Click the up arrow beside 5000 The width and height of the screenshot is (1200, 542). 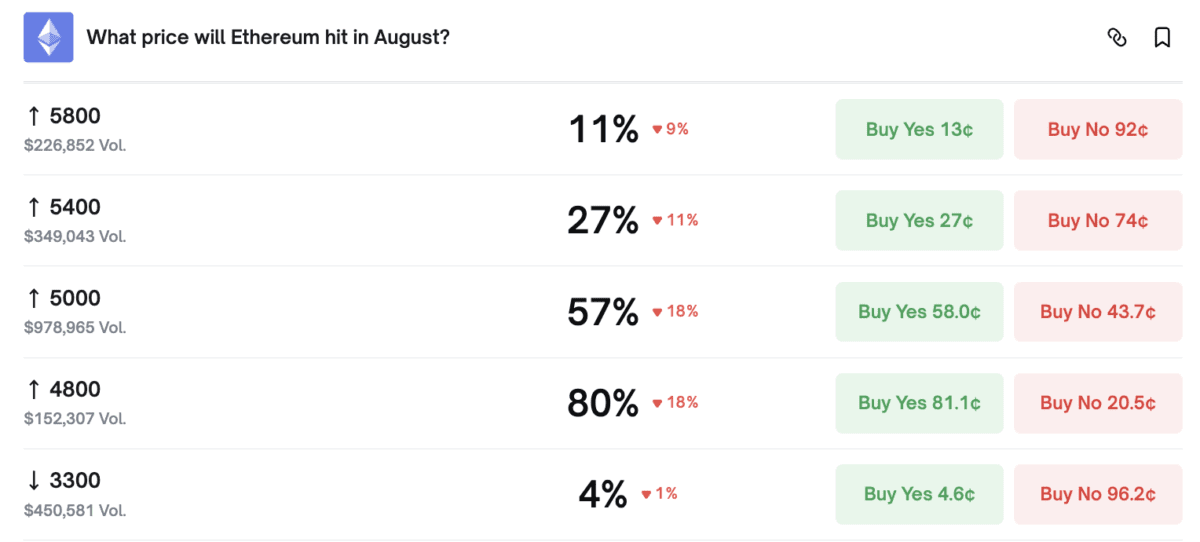coord(34,298)
